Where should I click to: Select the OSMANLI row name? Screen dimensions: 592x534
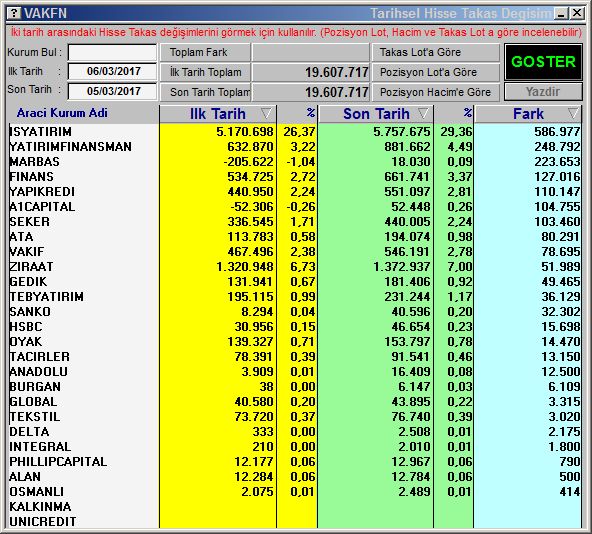click(x=37, y=492)
